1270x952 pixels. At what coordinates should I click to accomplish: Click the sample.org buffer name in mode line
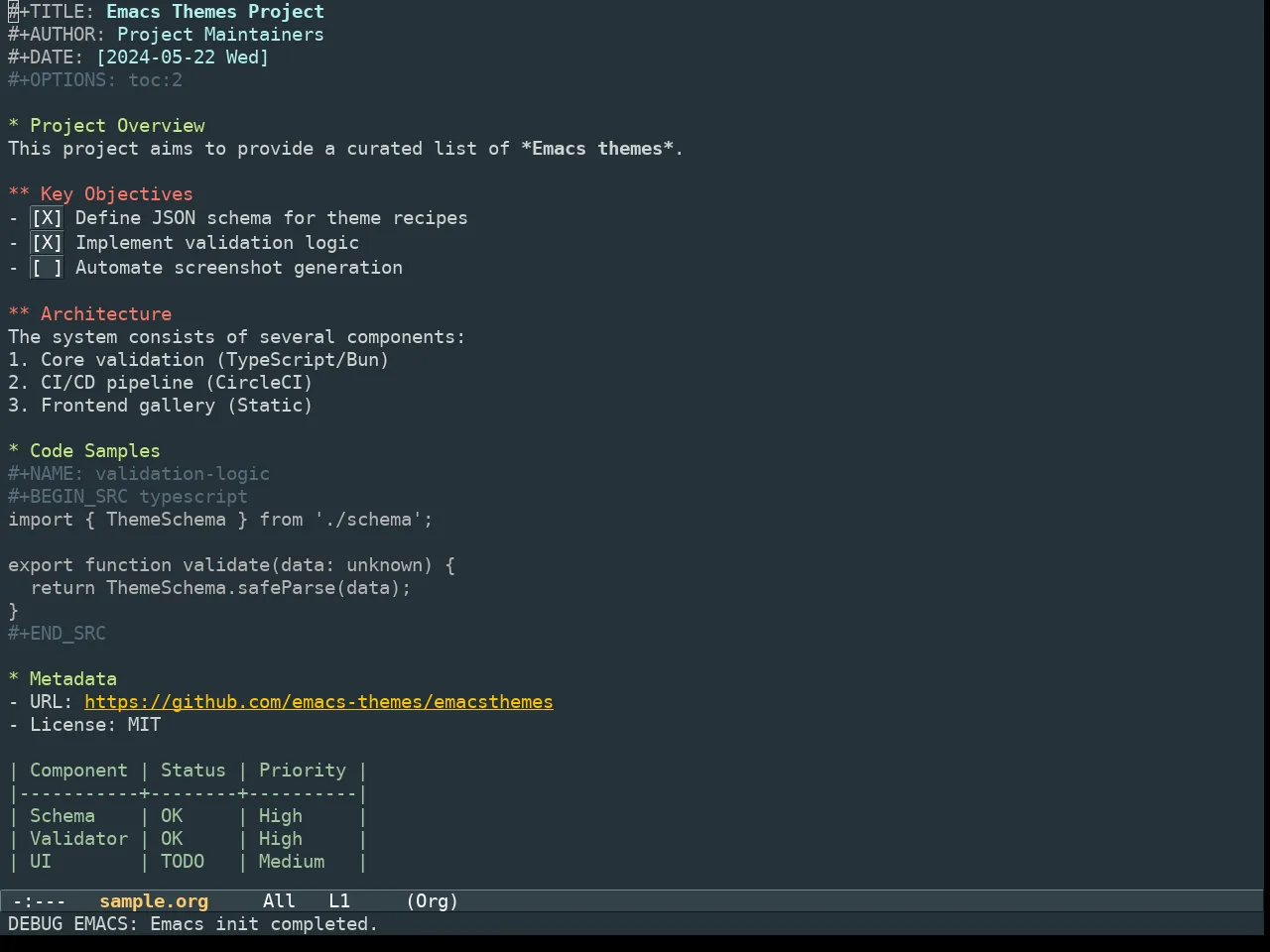coord(154,901)
